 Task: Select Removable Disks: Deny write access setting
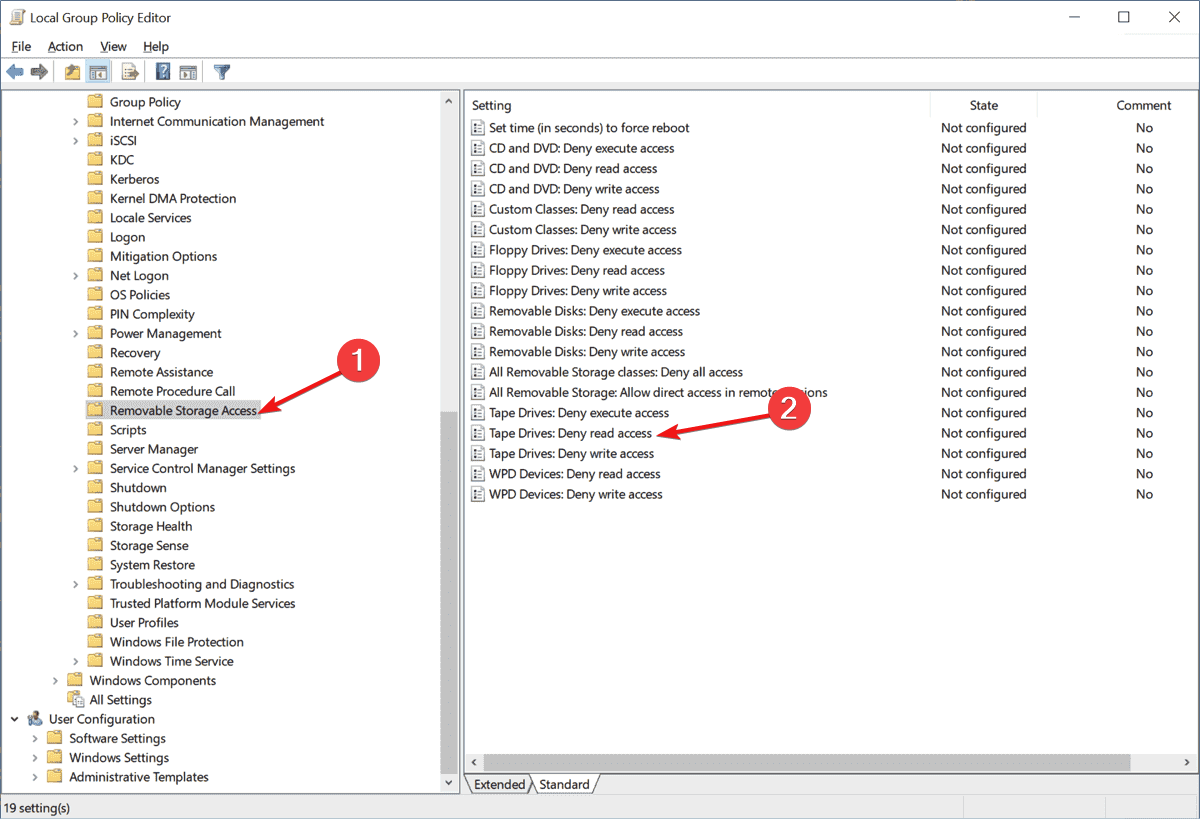pyautogui.click(x=587, y=352)
